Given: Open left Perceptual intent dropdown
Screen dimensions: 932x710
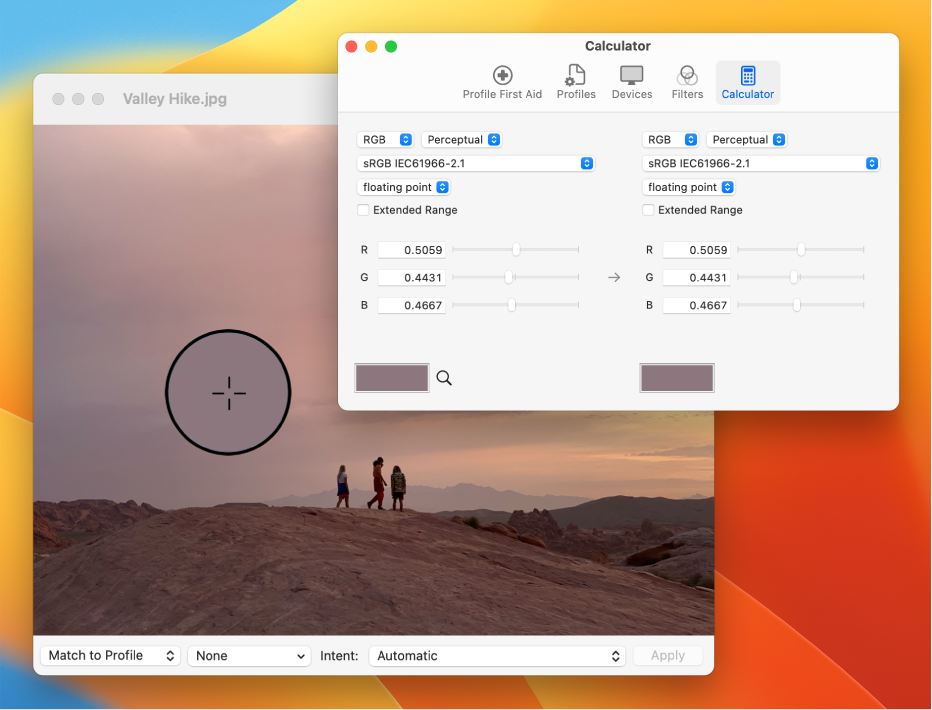Looking at the screenshot, I should point(461,140).
